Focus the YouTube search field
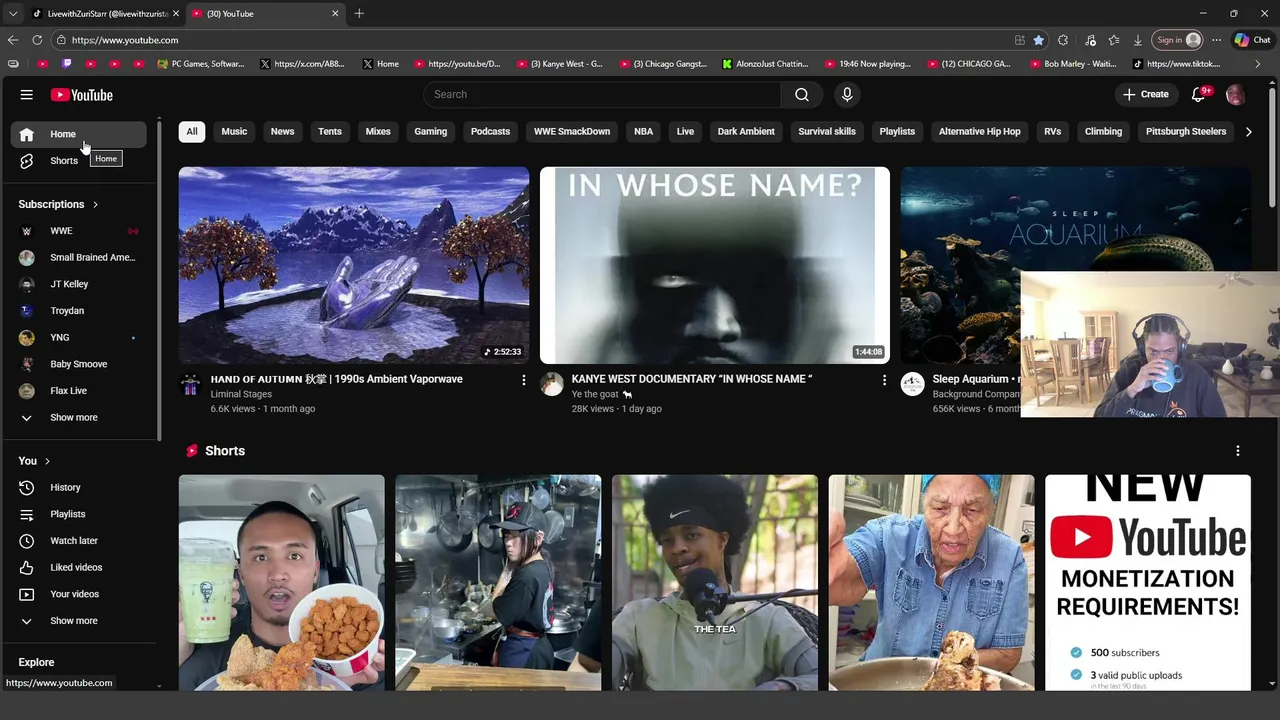The height and width of the screenshot is (720, 1280). click(x=603, y=94)
